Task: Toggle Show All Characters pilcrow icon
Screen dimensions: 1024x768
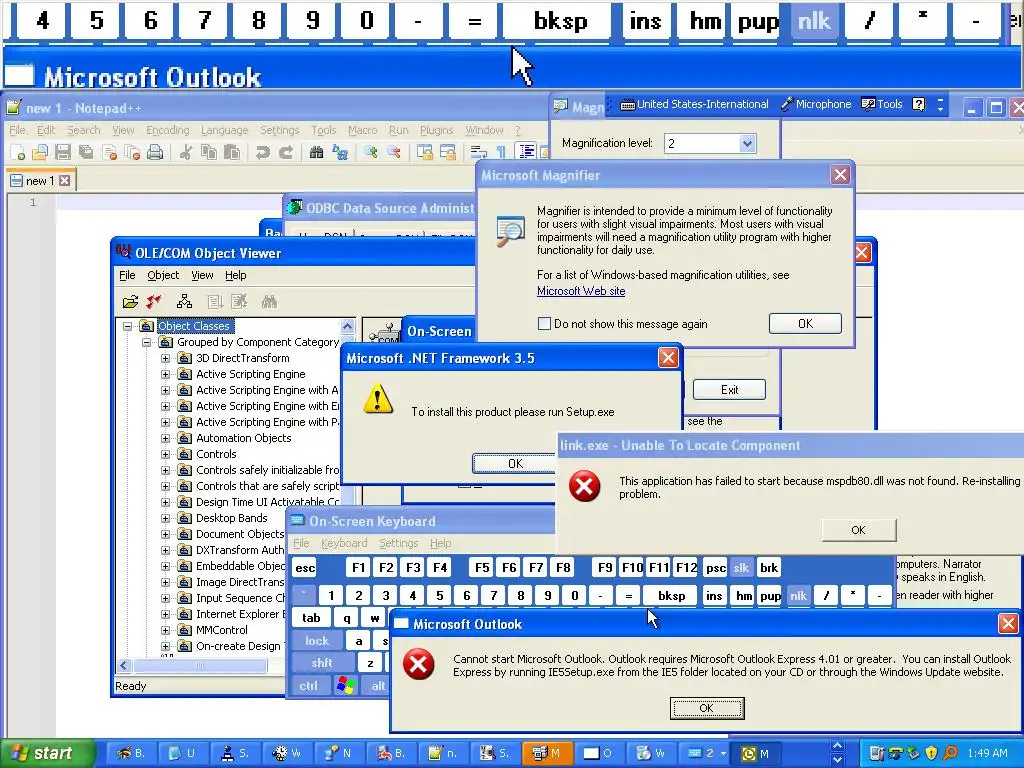Action: (x=502, y=153)
